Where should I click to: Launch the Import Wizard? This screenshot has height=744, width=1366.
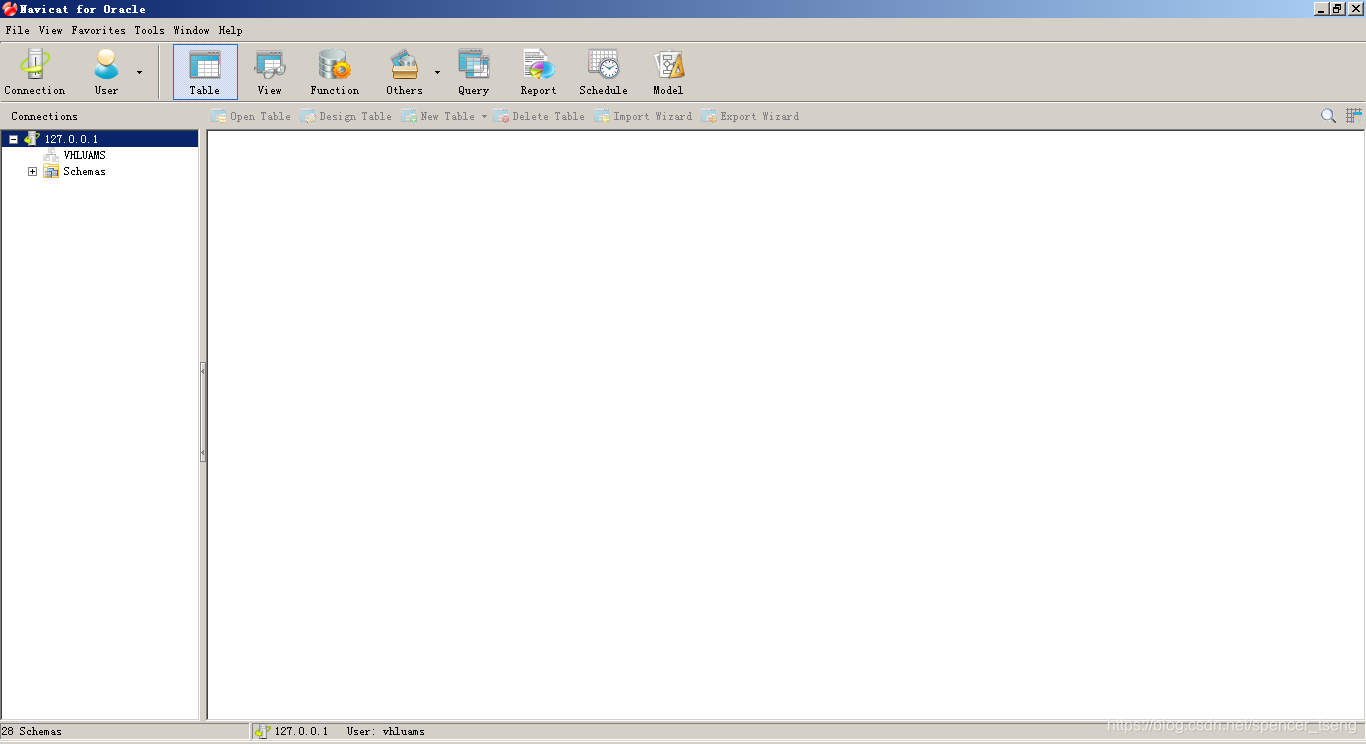(x=643, y=116)
